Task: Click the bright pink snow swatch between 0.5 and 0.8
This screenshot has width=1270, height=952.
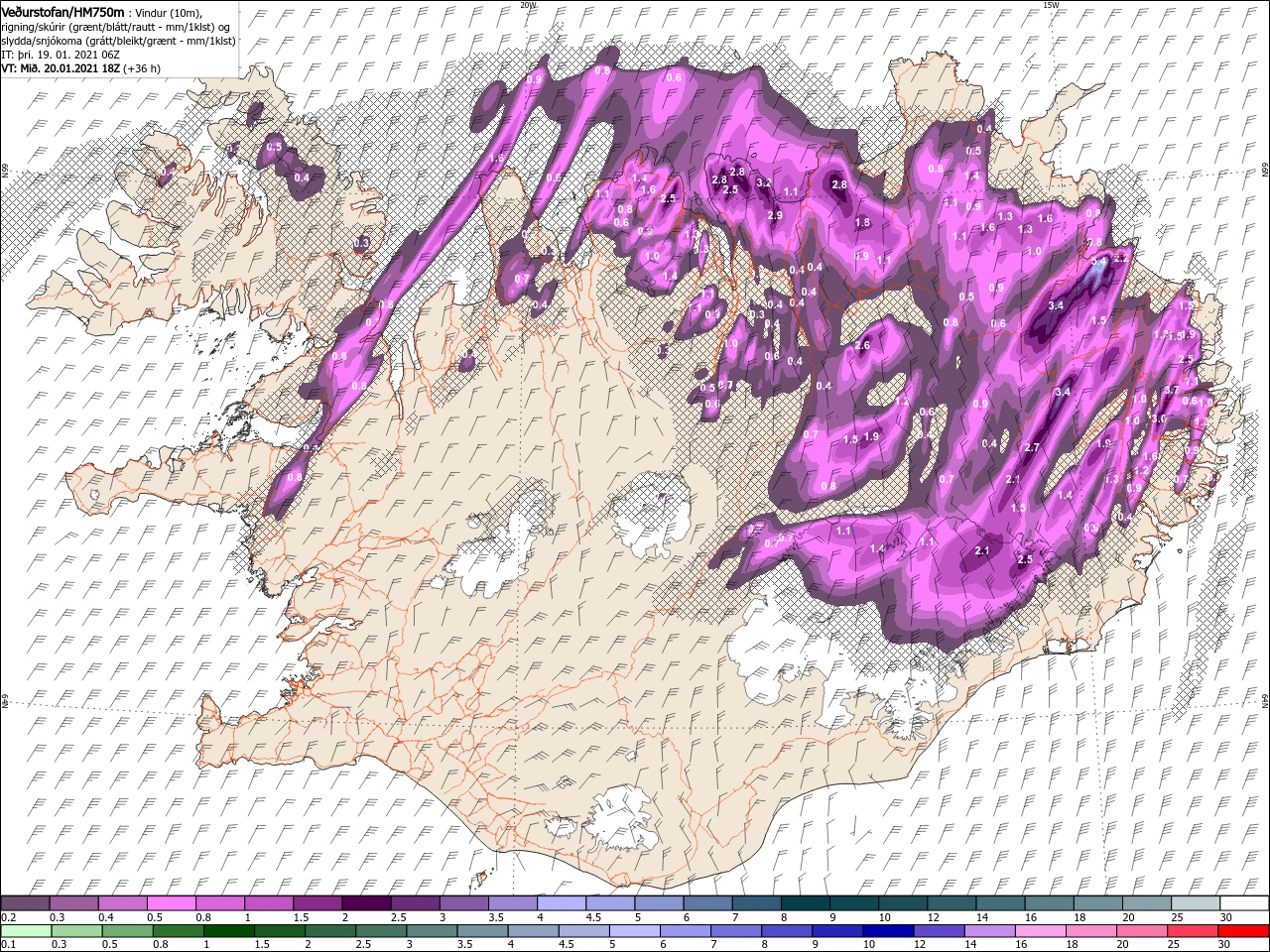Action: pyautogui.click(x=171, y=903)
